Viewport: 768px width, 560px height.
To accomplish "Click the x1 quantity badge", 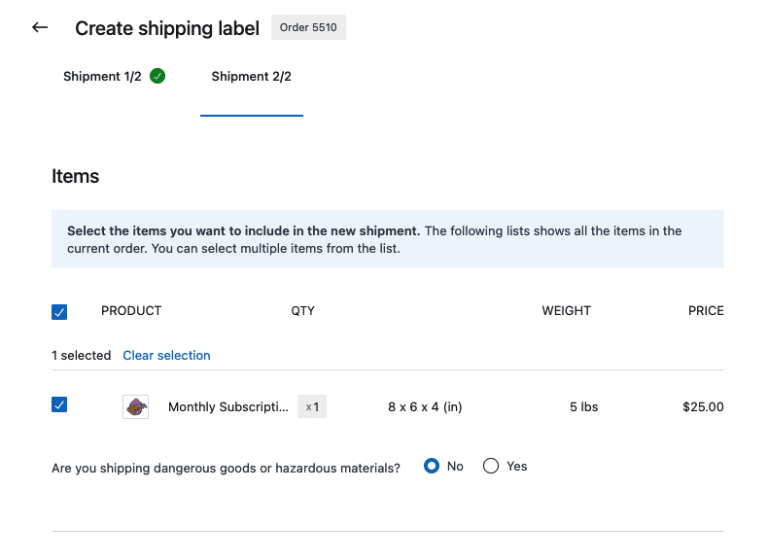I will tap(312, 407).
